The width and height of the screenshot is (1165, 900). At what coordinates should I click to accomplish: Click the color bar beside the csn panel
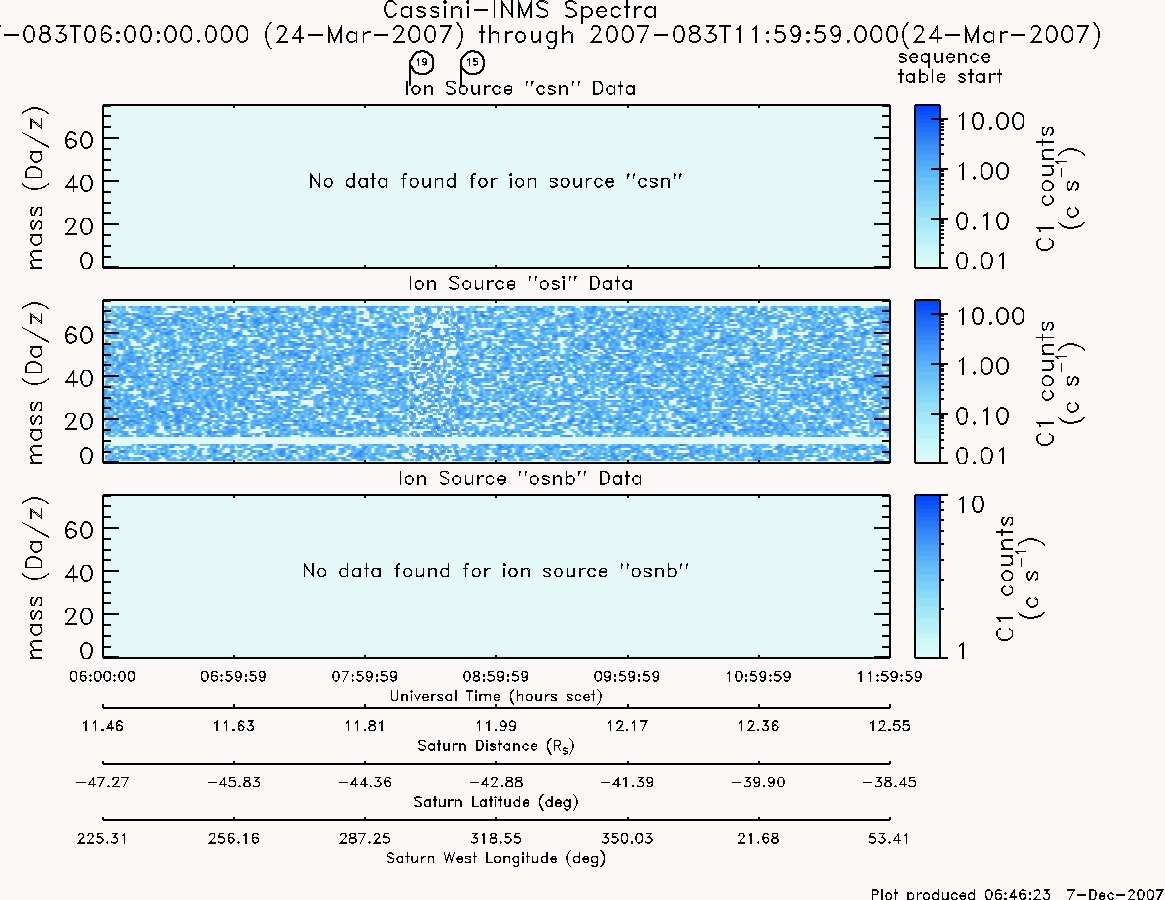[x=927, y=186]
